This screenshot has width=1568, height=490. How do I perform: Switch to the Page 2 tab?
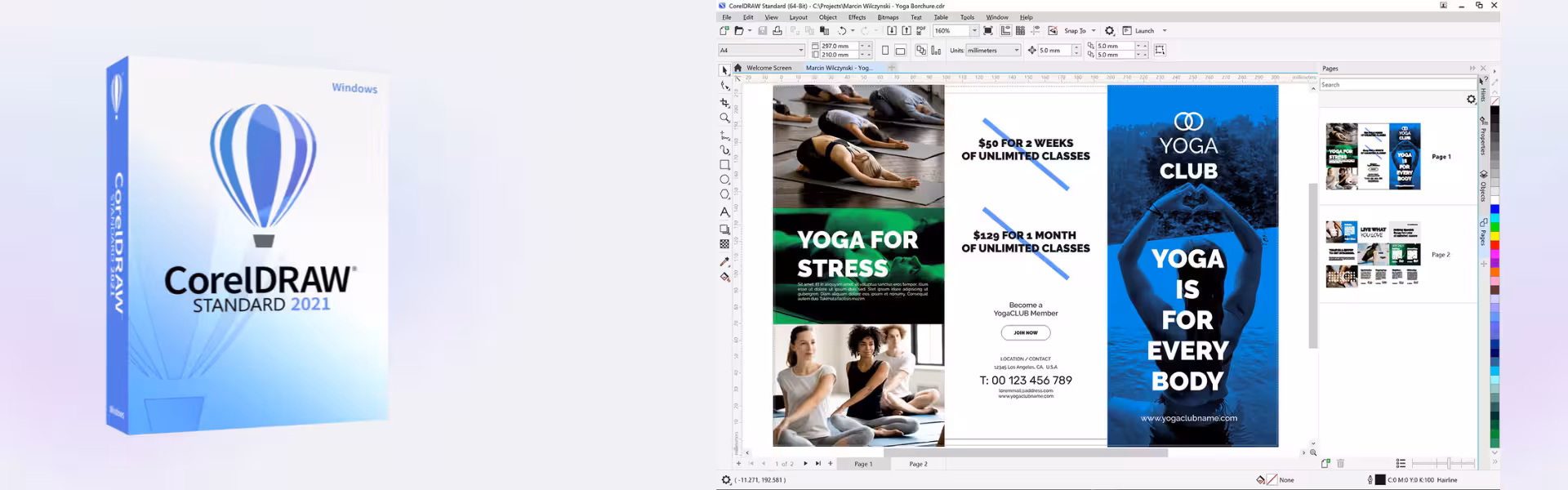tap(918, 464)
